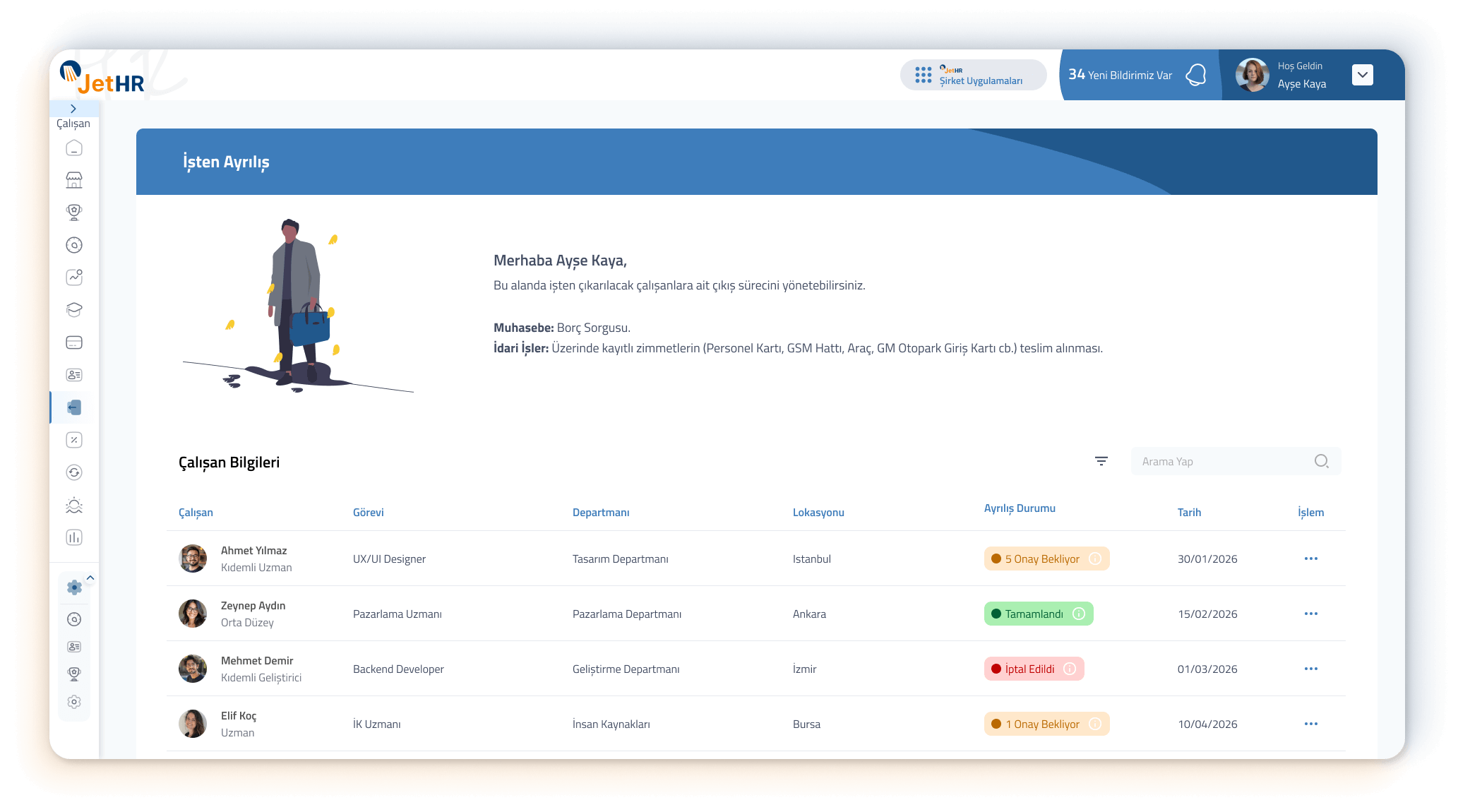Collapse the settings group in sidebar
This screenshot has height=812, width=1458.
coord(90,578)
